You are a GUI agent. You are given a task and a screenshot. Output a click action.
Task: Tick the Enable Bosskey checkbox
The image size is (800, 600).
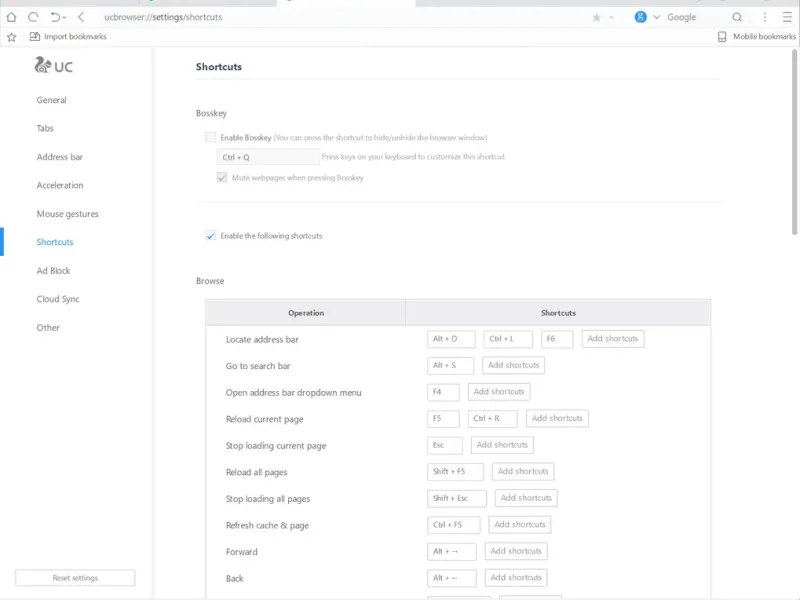(210, 137)
